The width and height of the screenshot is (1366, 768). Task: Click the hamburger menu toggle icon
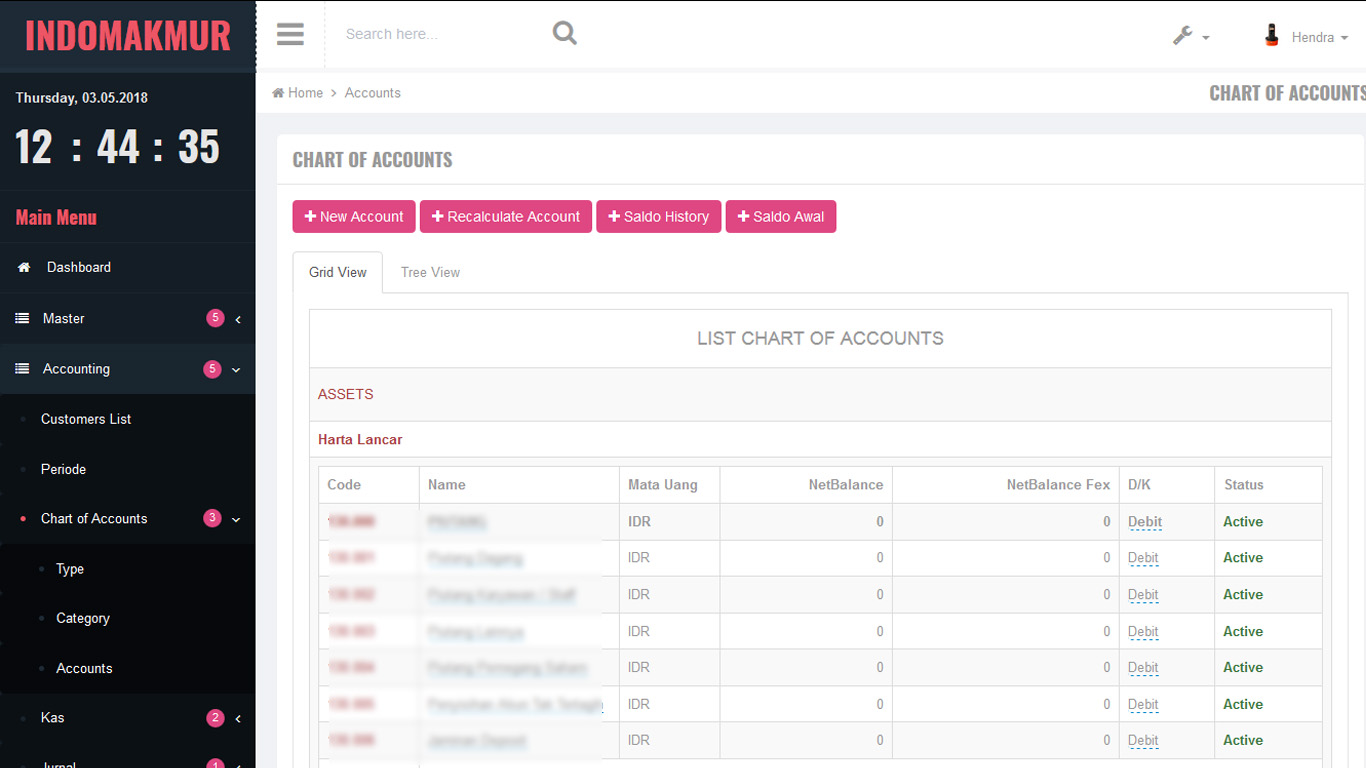tap(290, 35)
